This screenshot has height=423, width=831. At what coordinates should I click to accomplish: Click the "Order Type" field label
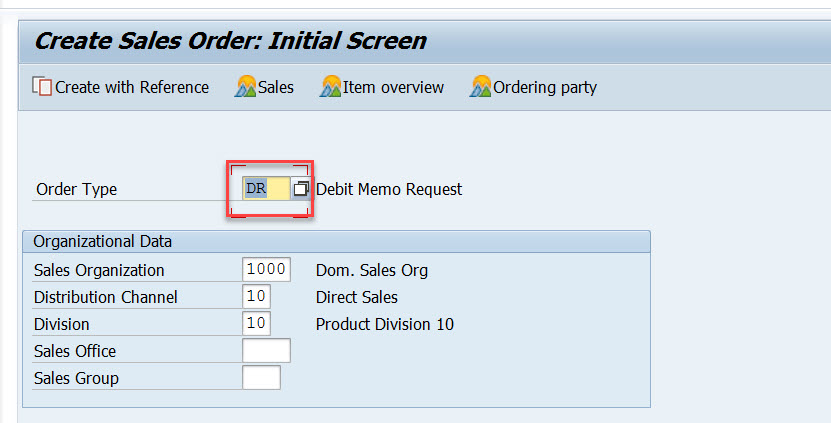[x=76, y=189]
